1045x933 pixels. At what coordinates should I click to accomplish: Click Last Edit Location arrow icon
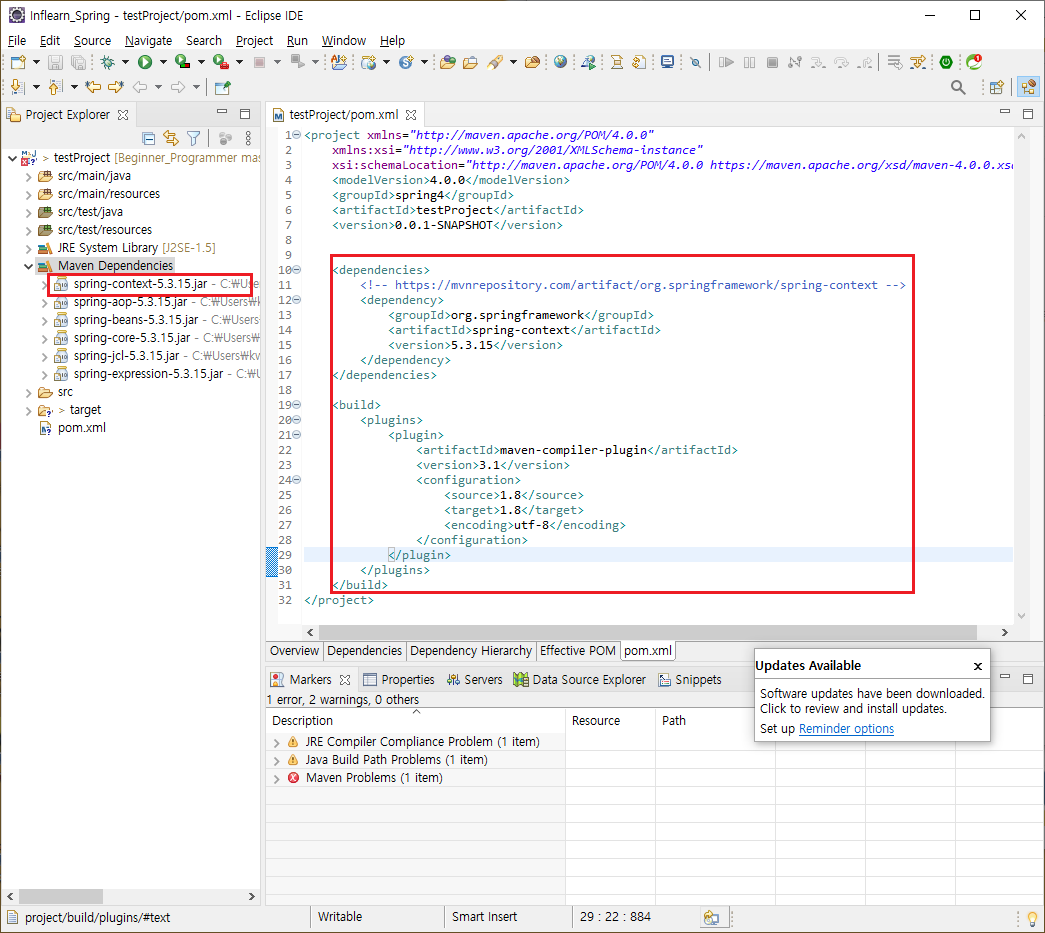point(93,87)
